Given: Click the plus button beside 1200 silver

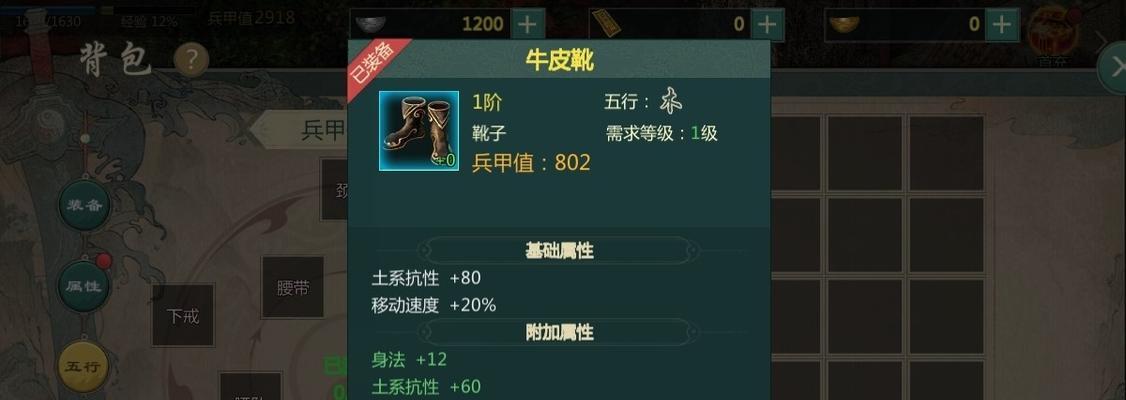Looking at the screenshot, I should click(x=527, y=24).
